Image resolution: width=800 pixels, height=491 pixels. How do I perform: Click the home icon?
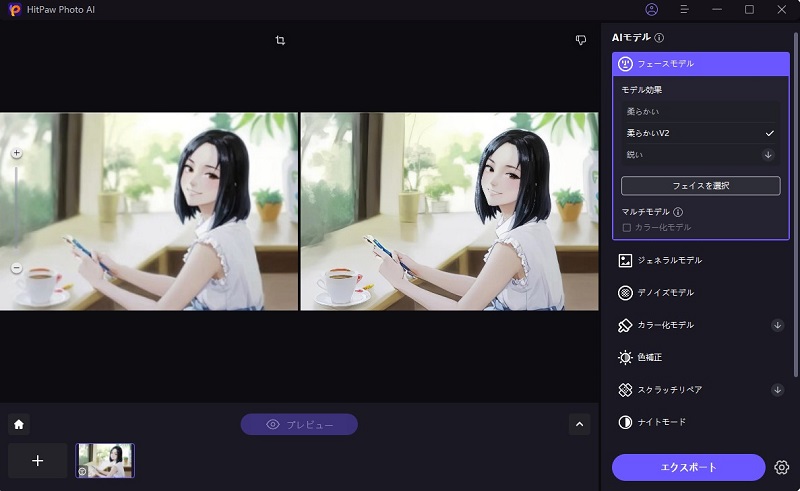coord(18,424)
